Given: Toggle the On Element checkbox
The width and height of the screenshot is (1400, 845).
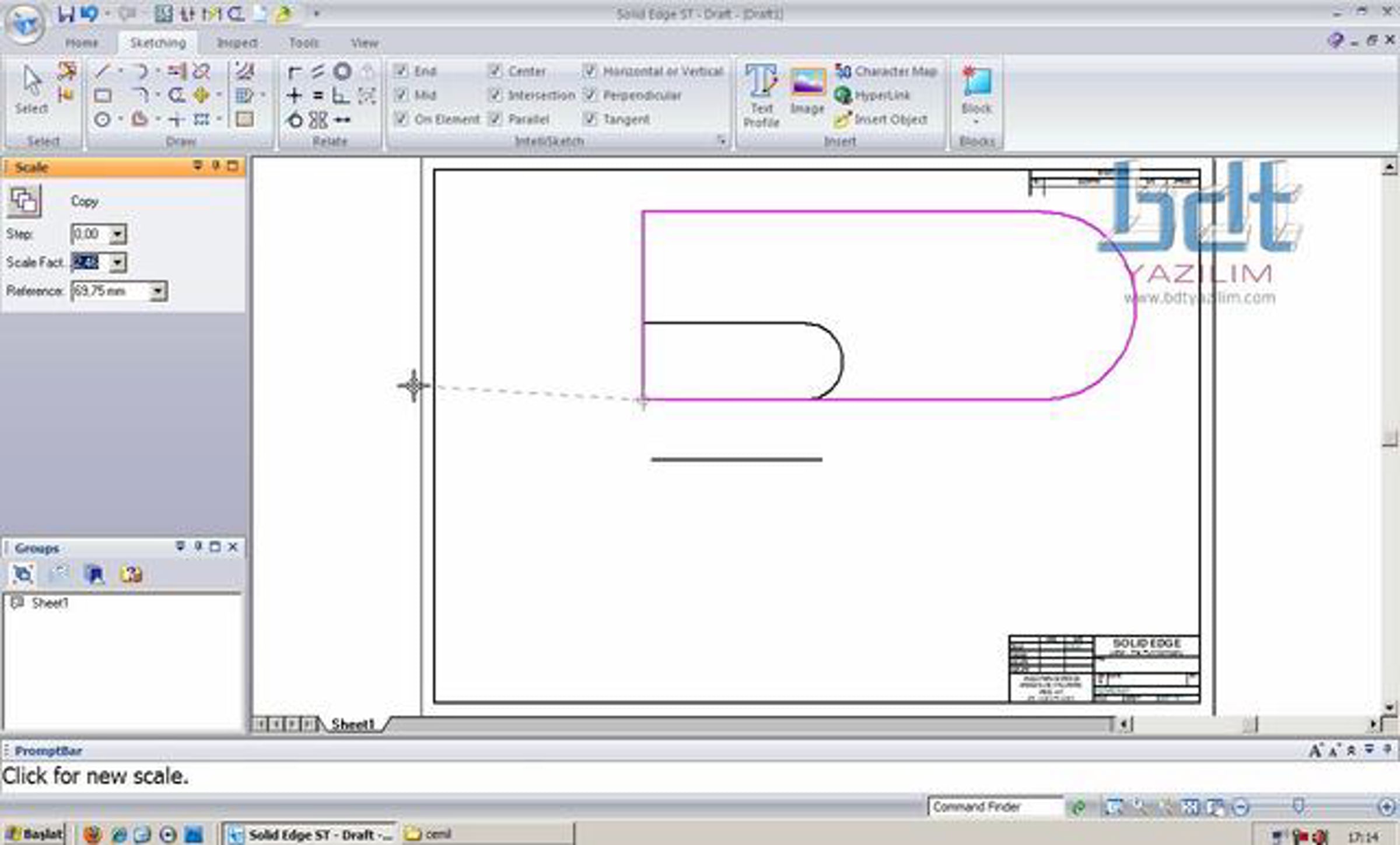Looking at the screenshot, I should click(401, 119).
